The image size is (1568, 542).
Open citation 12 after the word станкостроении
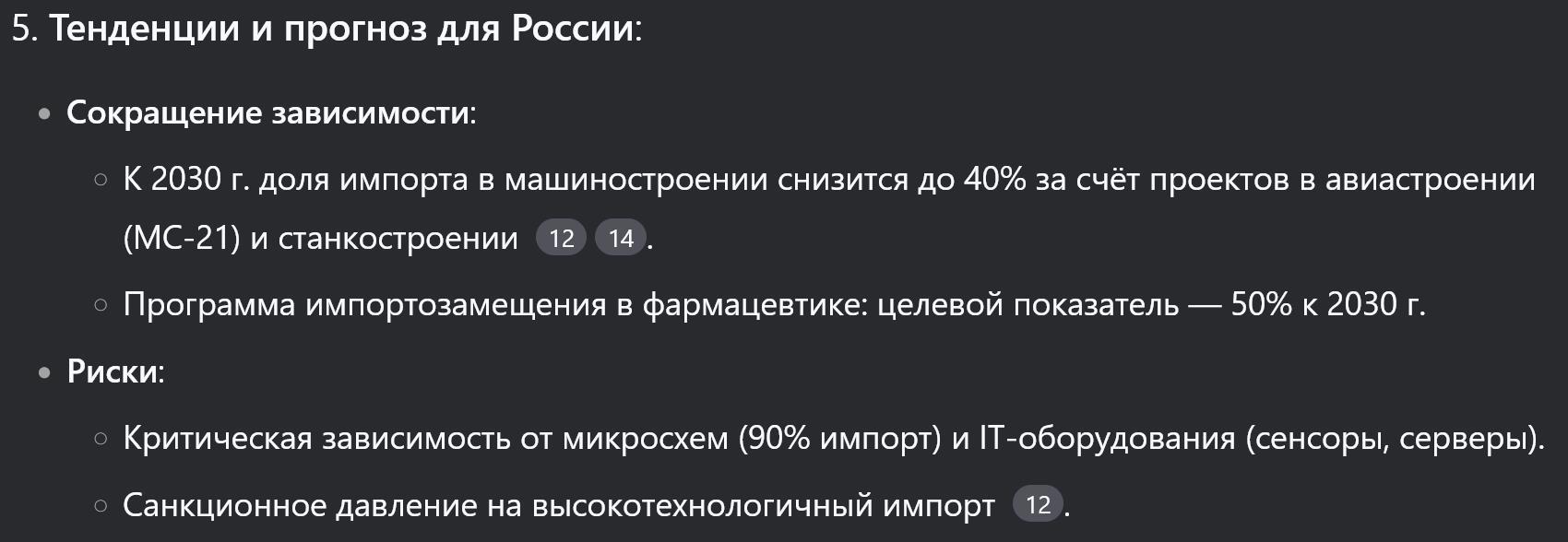(561, 239)
